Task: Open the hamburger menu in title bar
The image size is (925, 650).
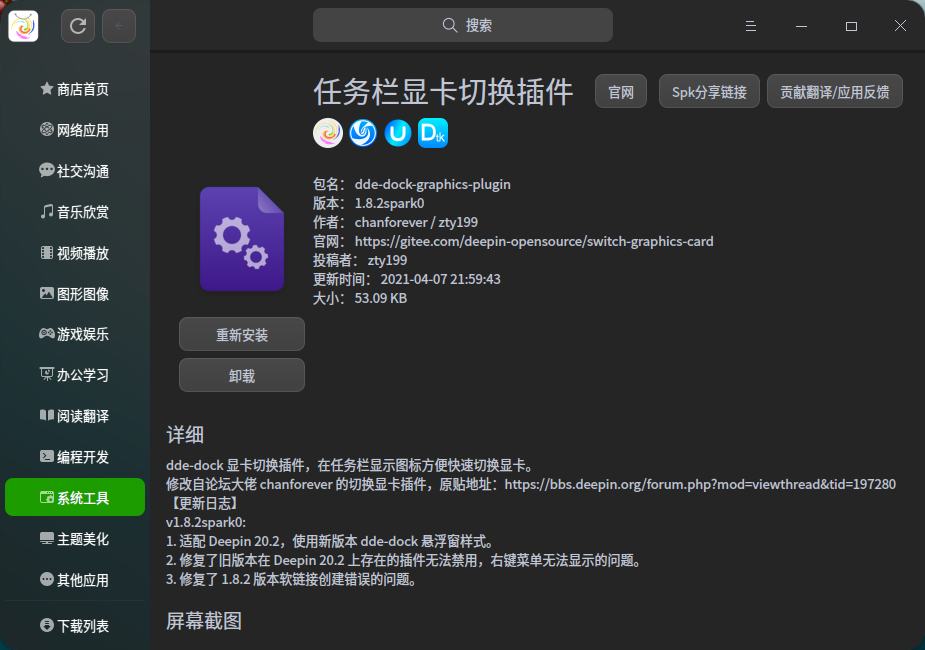Action: coord(750,26)
